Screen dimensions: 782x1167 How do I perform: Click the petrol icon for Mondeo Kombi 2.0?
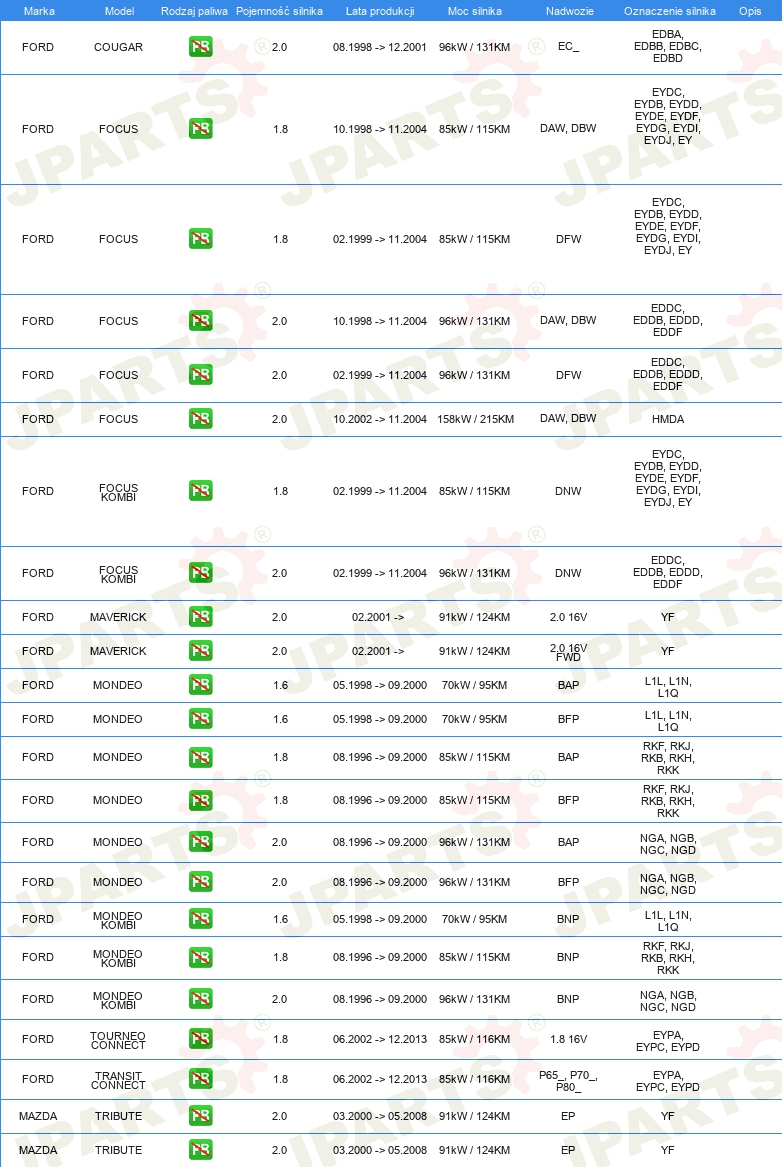[x=201, y=999]
